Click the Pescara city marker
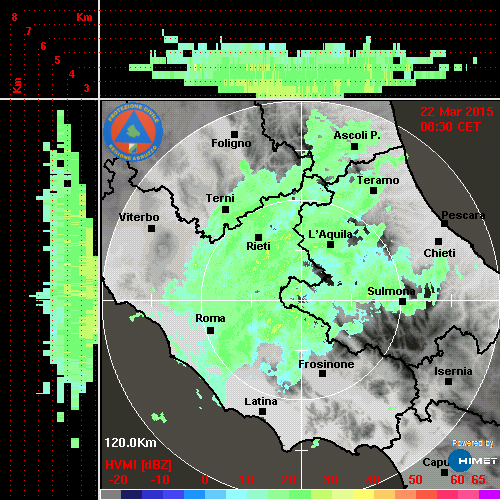 (x=445, y=223)
